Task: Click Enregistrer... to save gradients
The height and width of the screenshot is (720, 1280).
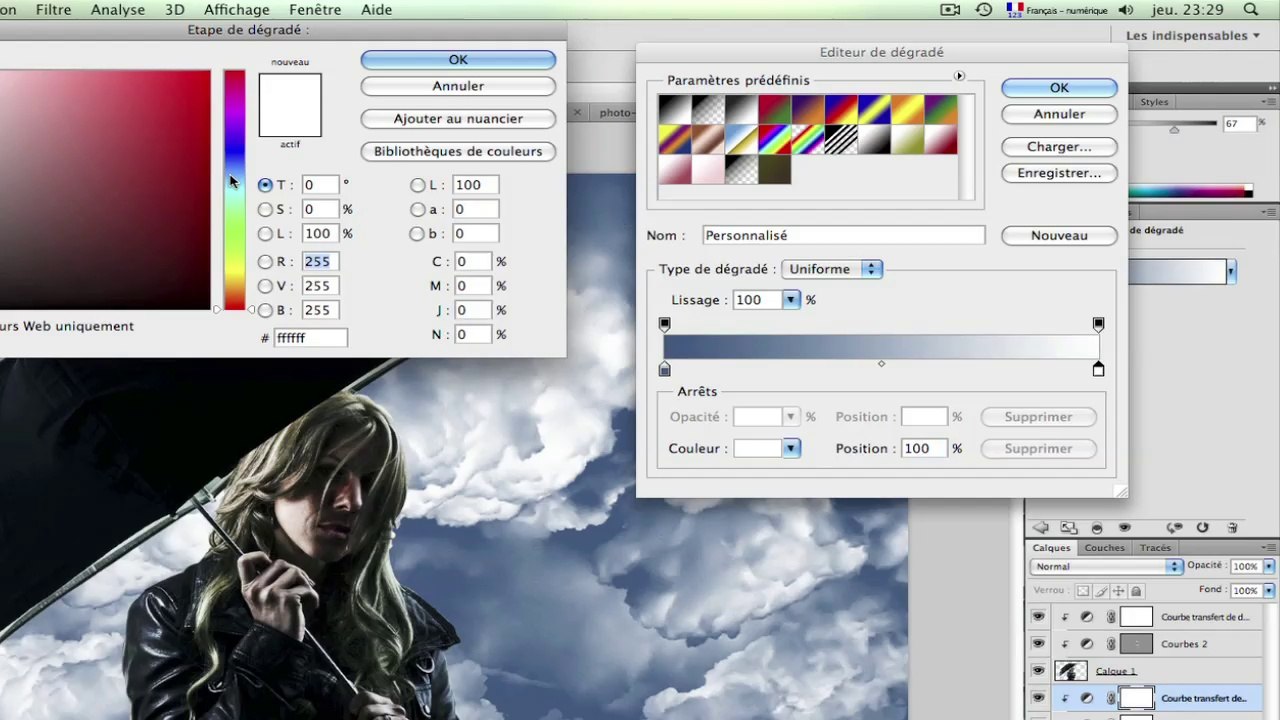Action: tap(1059, 173)
